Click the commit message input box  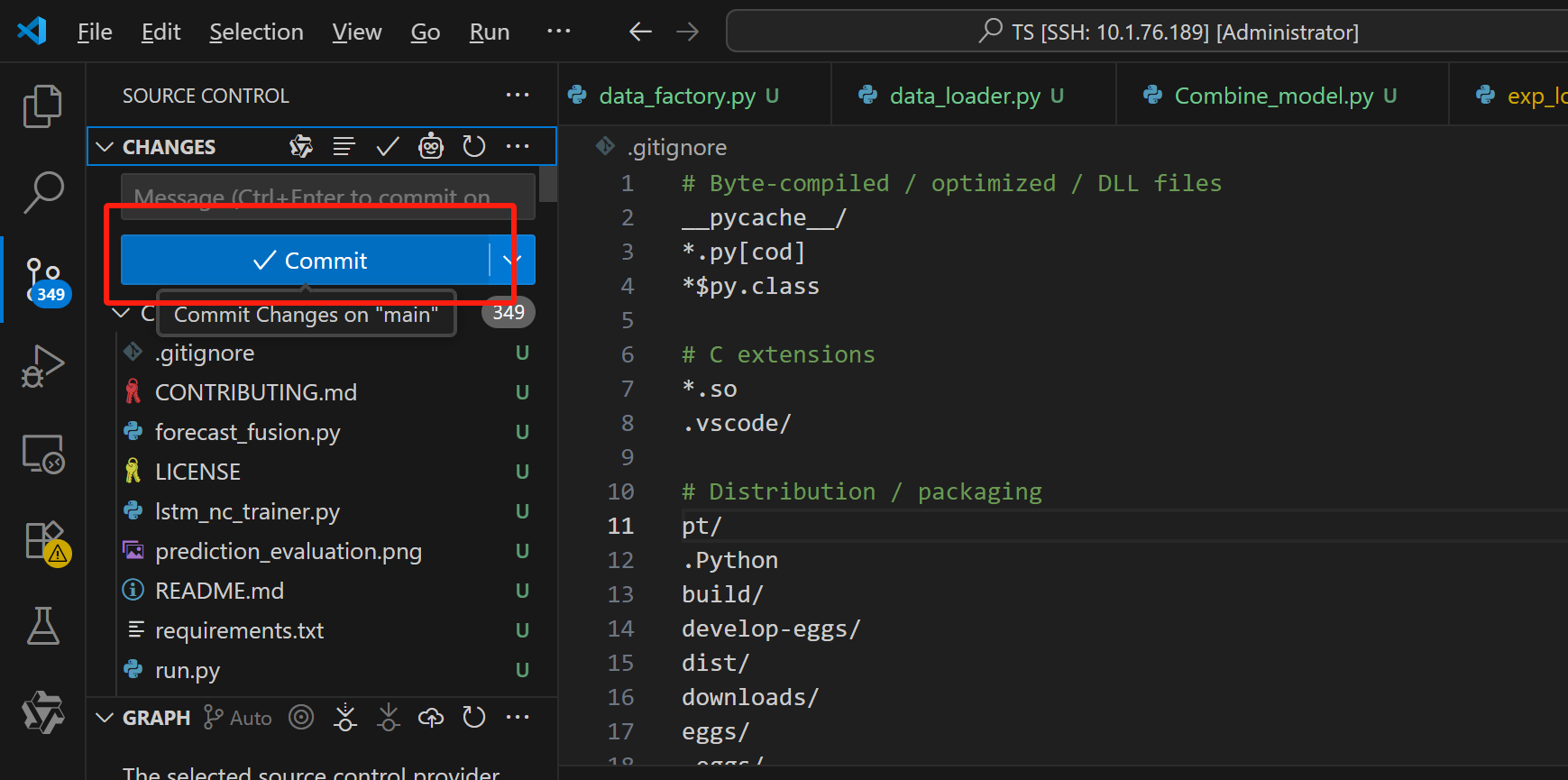pos(328,197)
